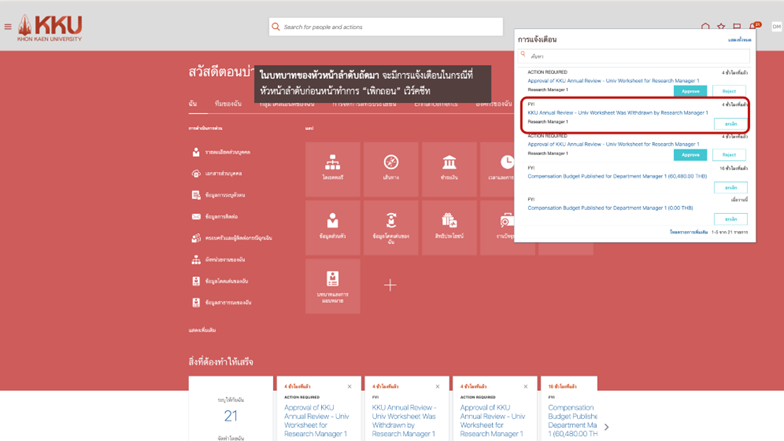
Task: Open the ID badge tile
Action: (x=332, y=285)
